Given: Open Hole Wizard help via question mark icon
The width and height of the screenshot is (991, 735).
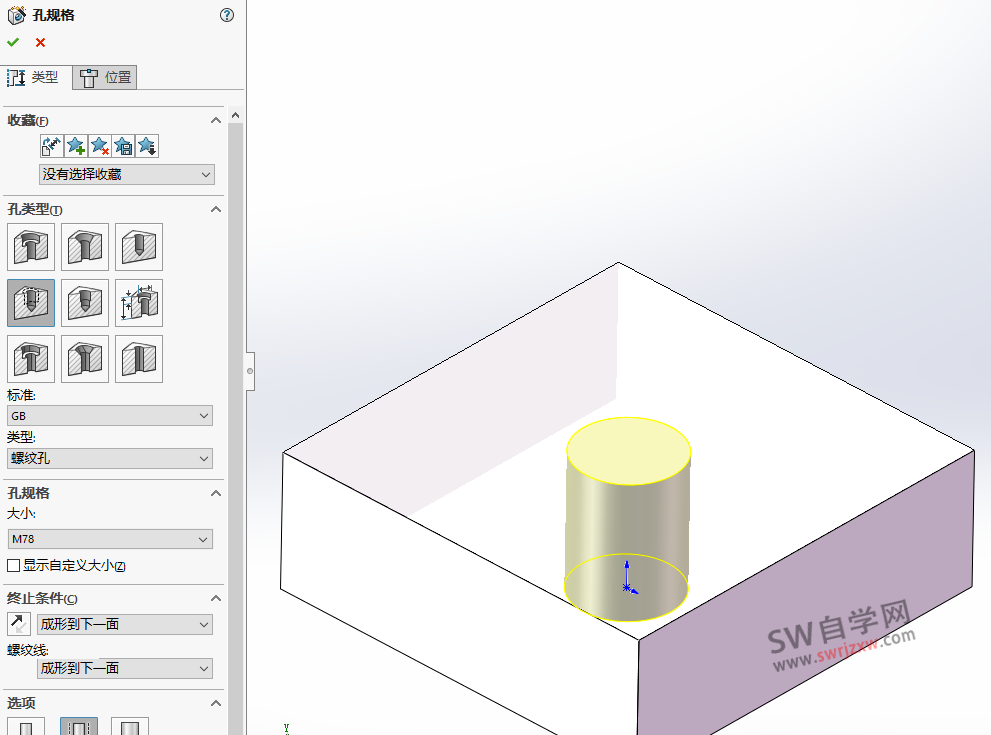Looking at the screenshot, I should [x=226, y=15].
